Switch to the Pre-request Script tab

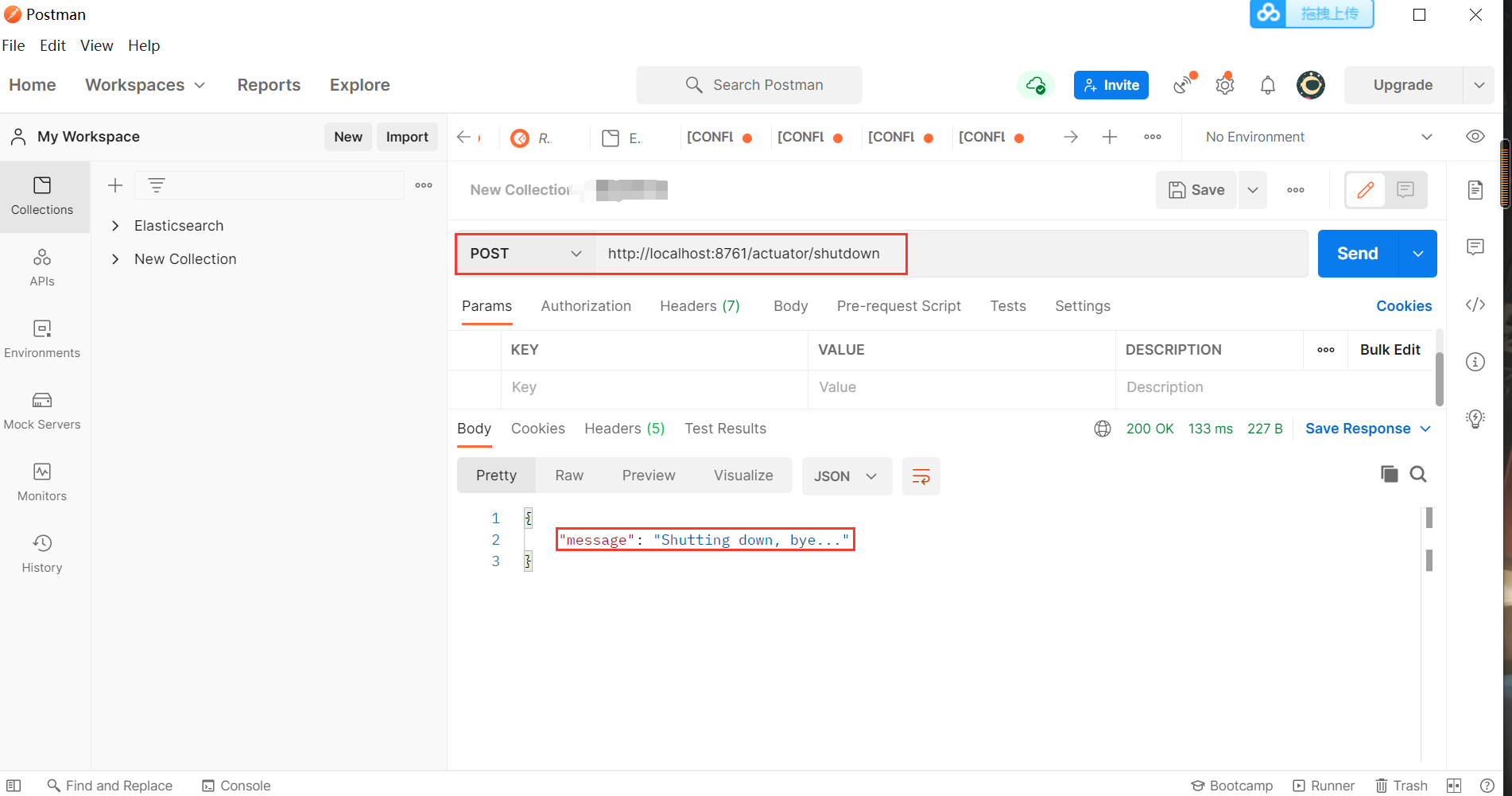click(898, 306)
